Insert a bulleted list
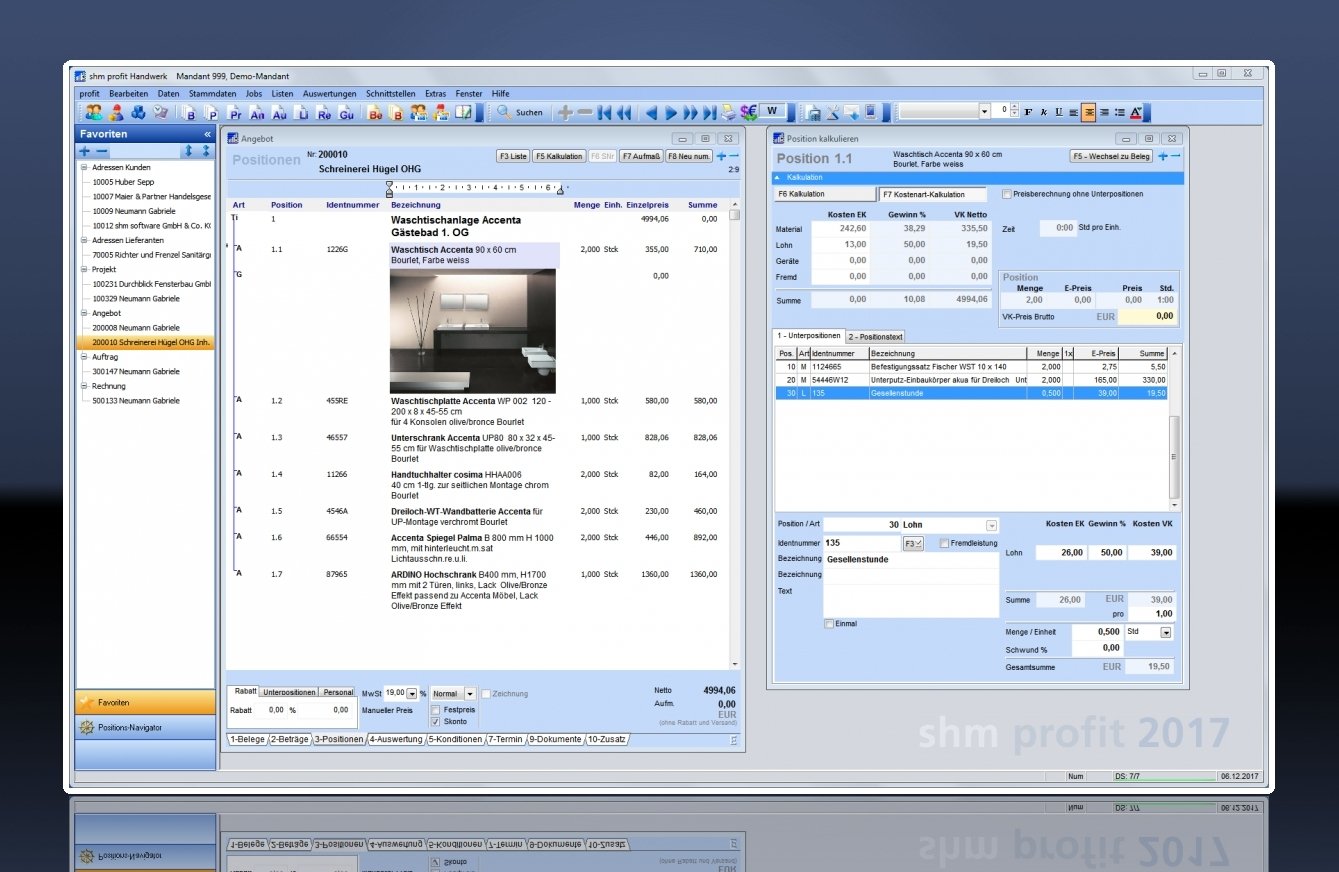 click(x=1119, y=112)
